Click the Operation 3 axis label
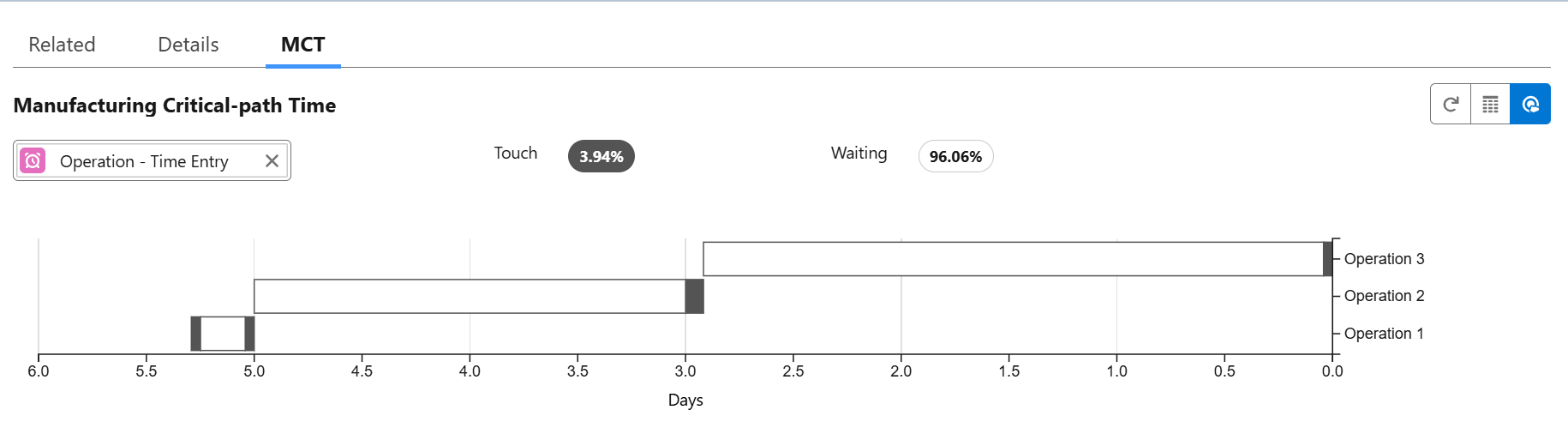Image resolution: width=1568 pixels, height=446 pixels. point(1384,259)
